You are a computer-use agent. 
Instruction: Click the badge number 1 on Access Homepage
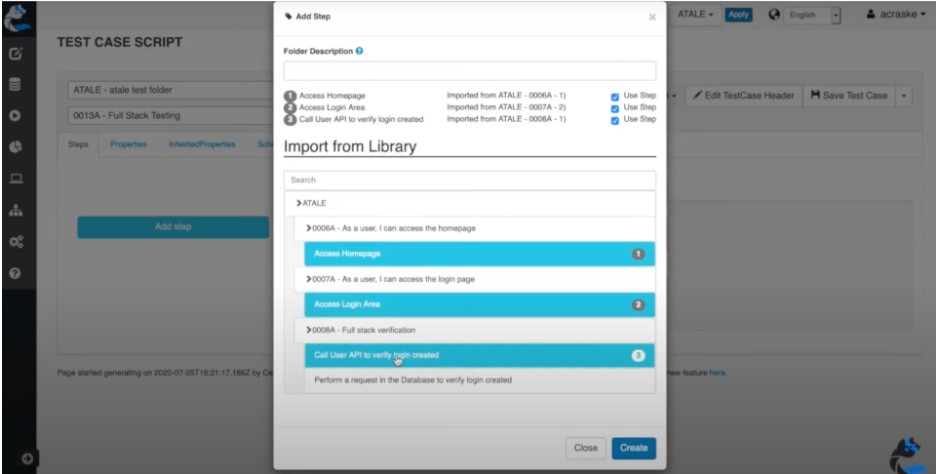tap(638, 254)
